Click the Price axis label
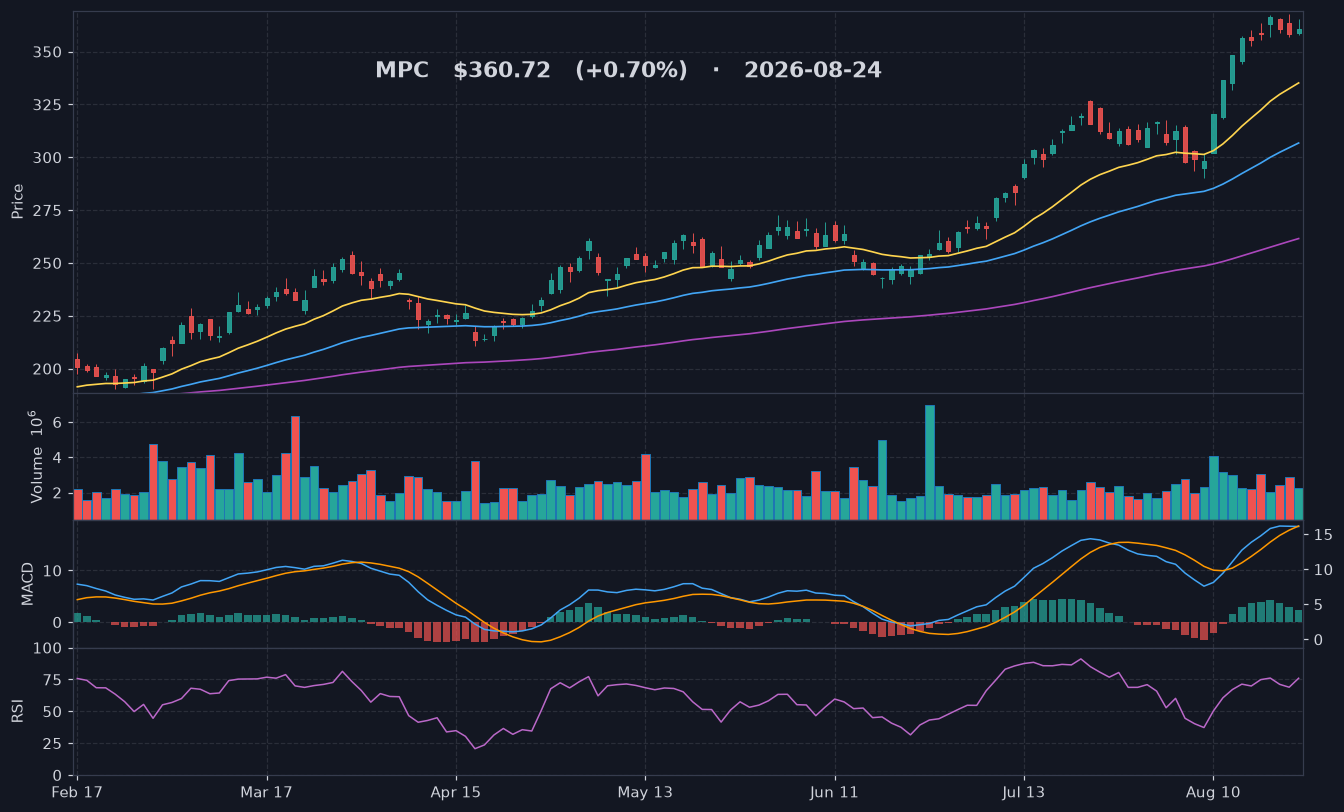Image resolution: width=1344 pixels, height=812 pixels. pyautogui.click(x=17, y=201)
